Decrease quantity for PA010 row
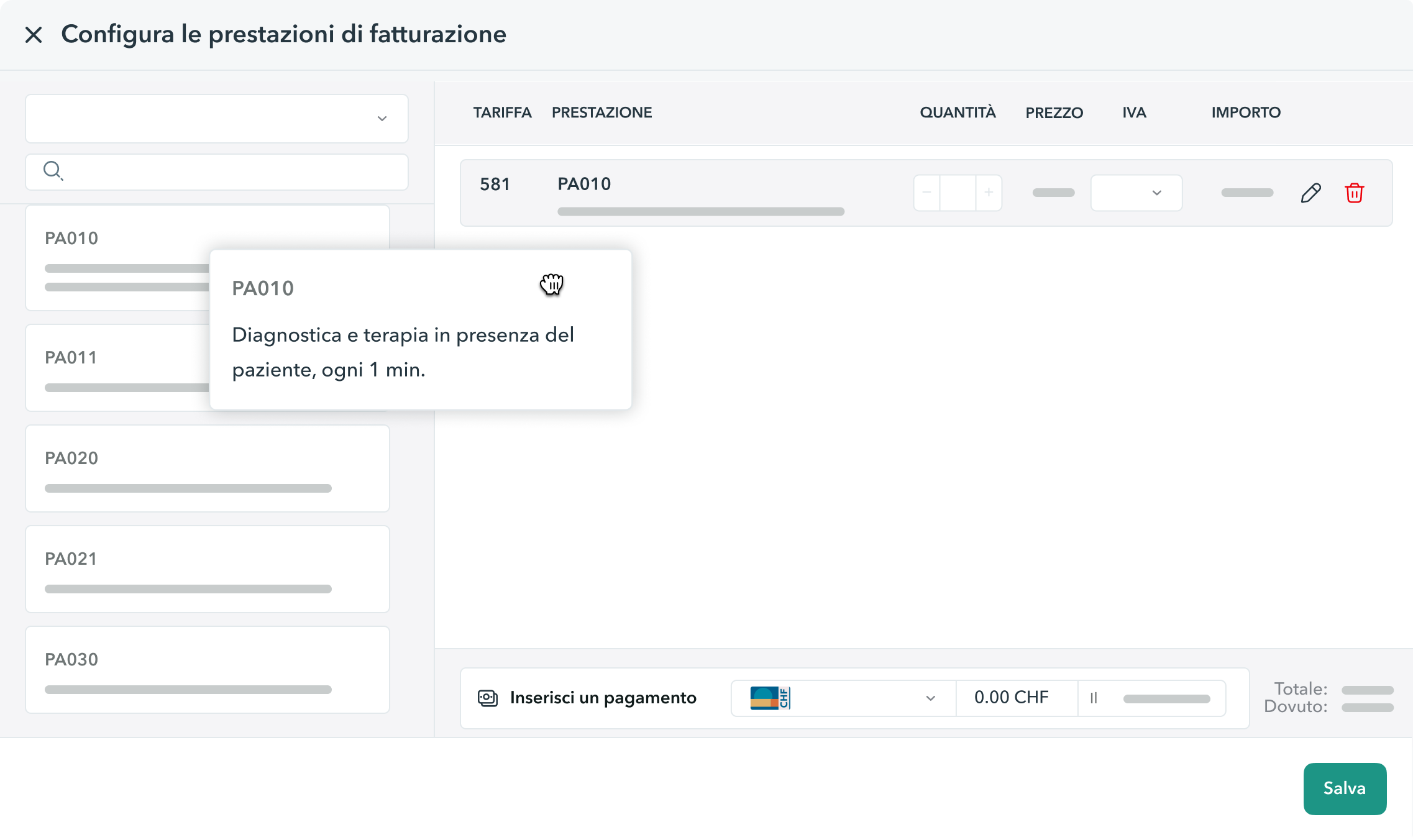 (926, 193)
